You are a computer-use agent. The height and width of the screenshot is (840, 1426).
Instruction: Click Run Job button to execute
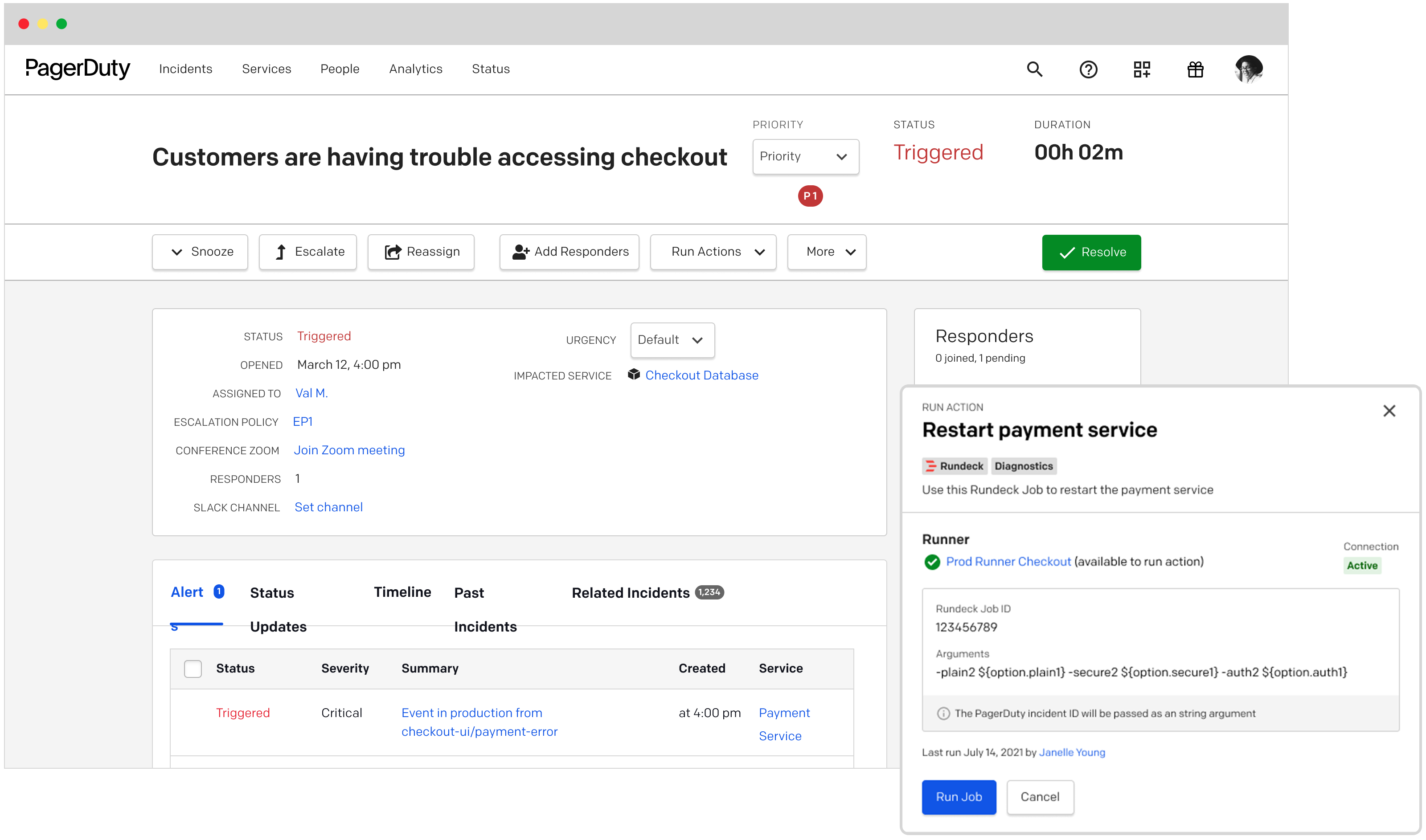click(958, 797)
